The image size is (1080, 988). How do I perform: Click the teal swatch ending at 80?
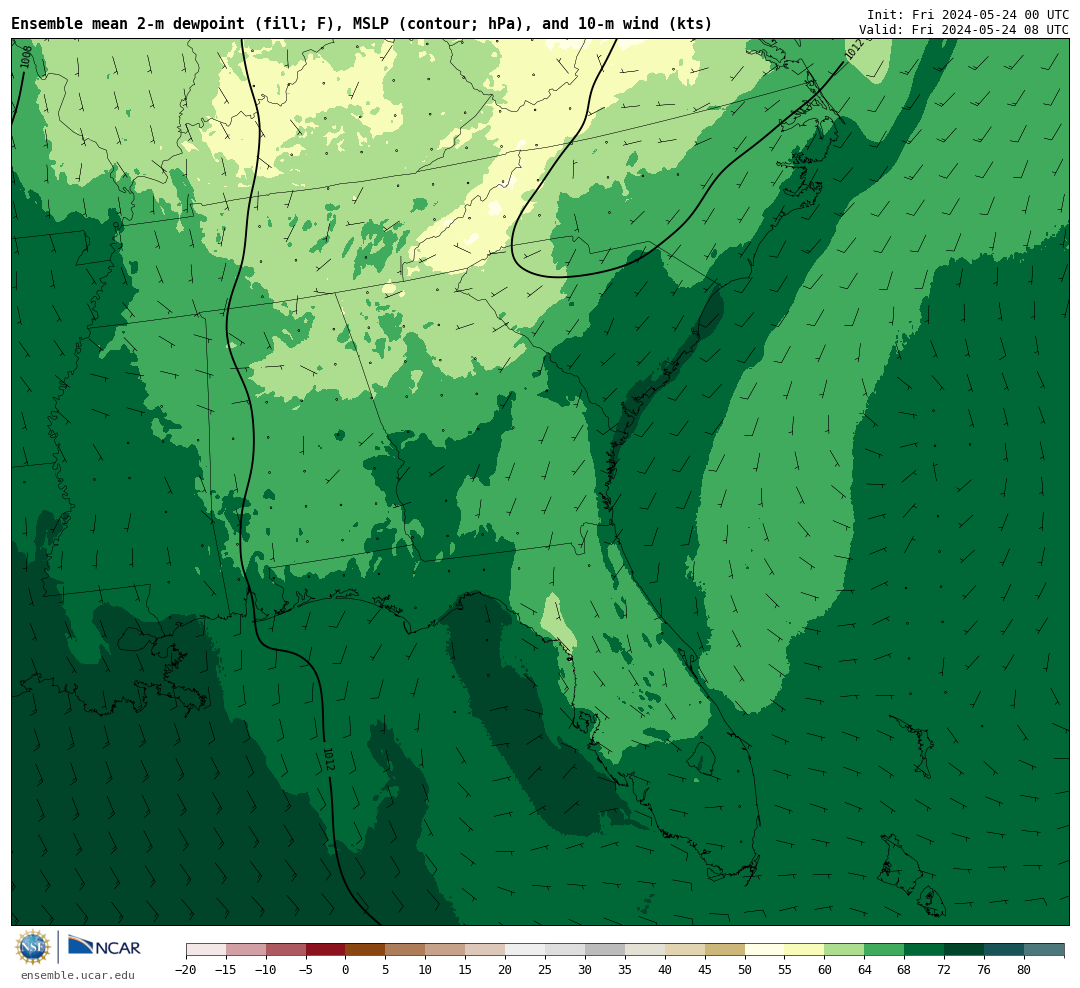[x=1004, y=950]
